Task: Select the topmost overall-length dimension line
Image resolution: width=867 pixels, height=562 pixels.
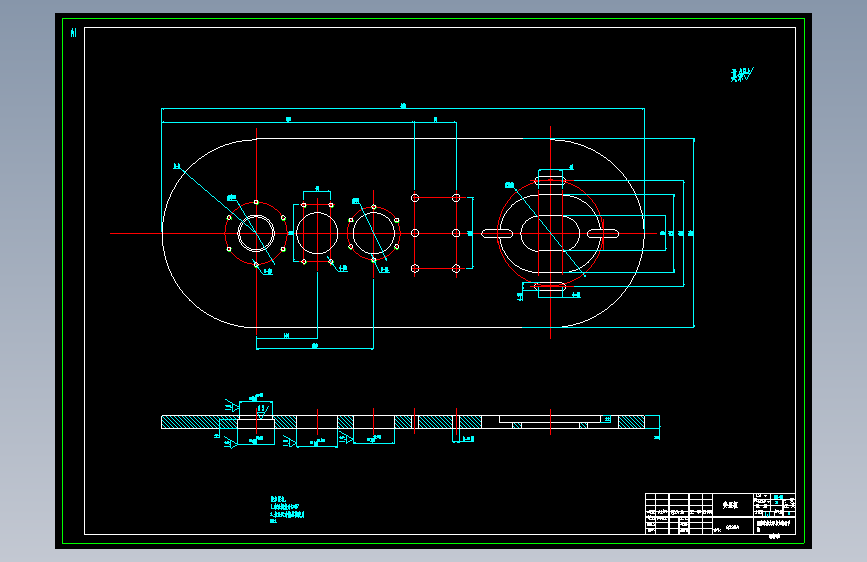Action: tap(403, 108)
